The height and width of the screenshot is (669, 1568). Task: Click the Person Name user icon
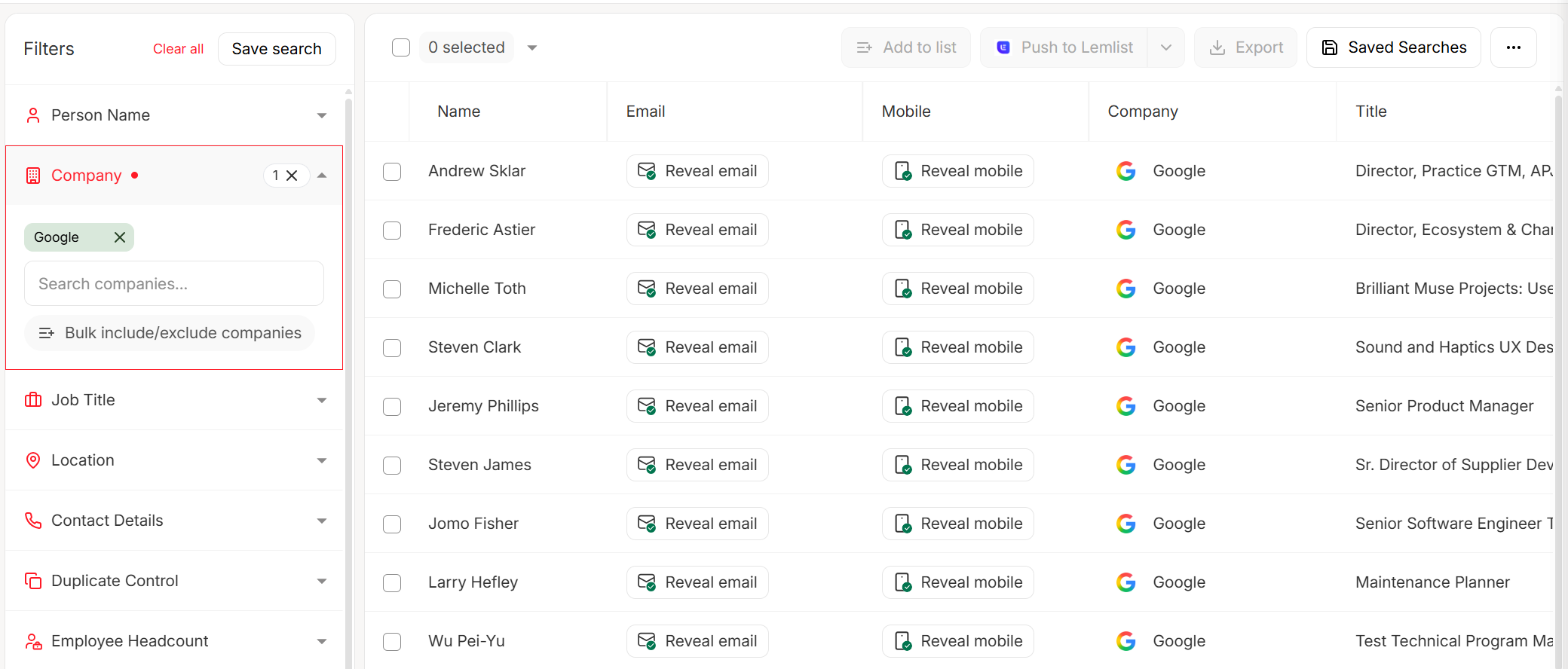pyautogui.click(x=33, y=115)
